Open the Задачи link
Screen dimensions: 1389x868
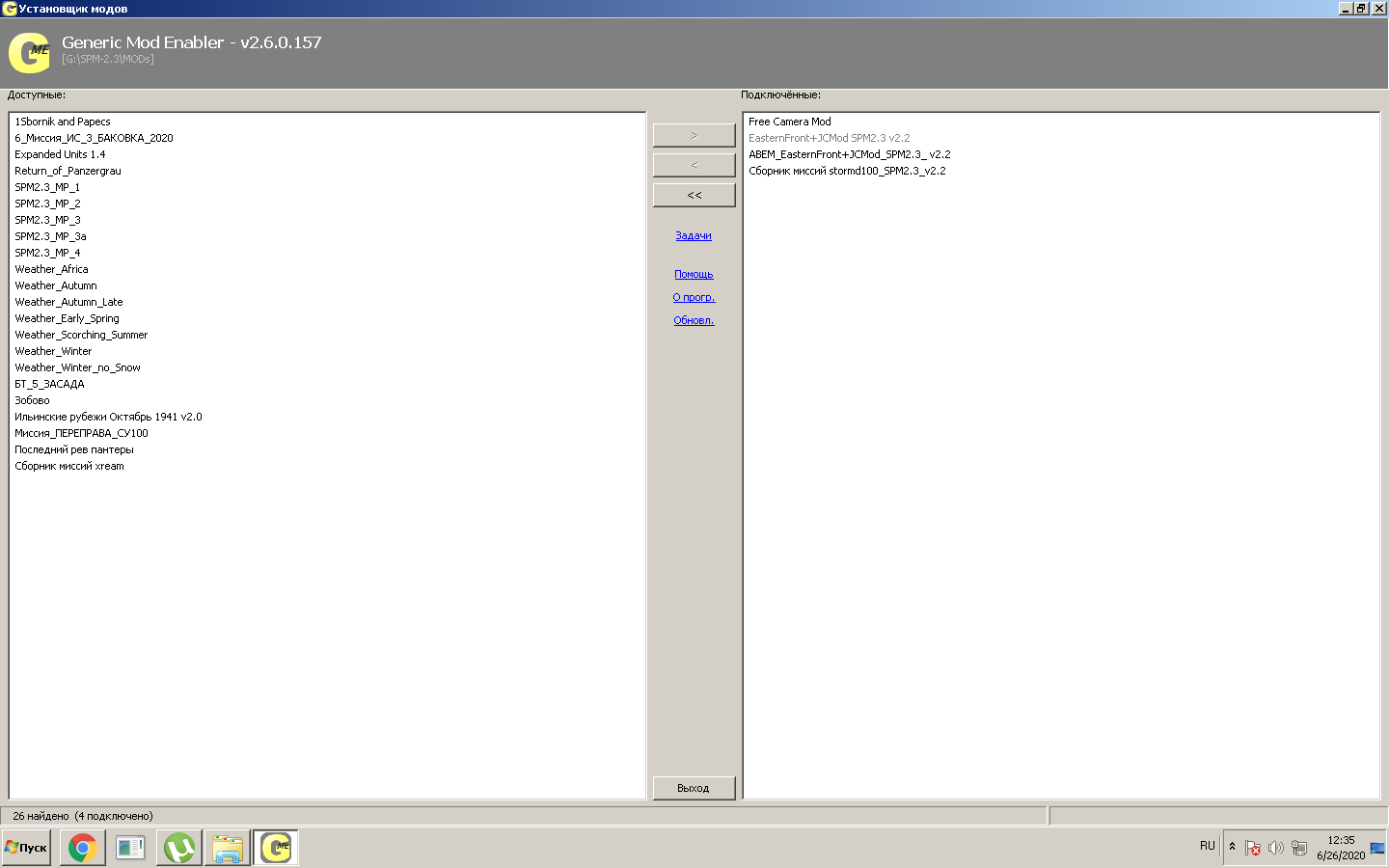click(694, 235)
